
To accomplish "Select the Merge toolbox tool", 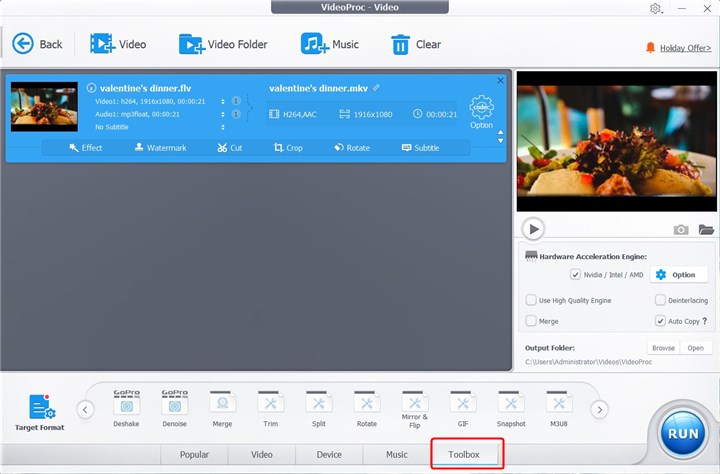I will (222, 408).
